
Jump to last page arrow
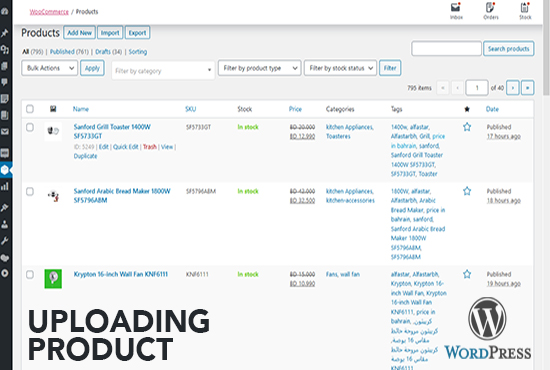[x=528, y=88]
